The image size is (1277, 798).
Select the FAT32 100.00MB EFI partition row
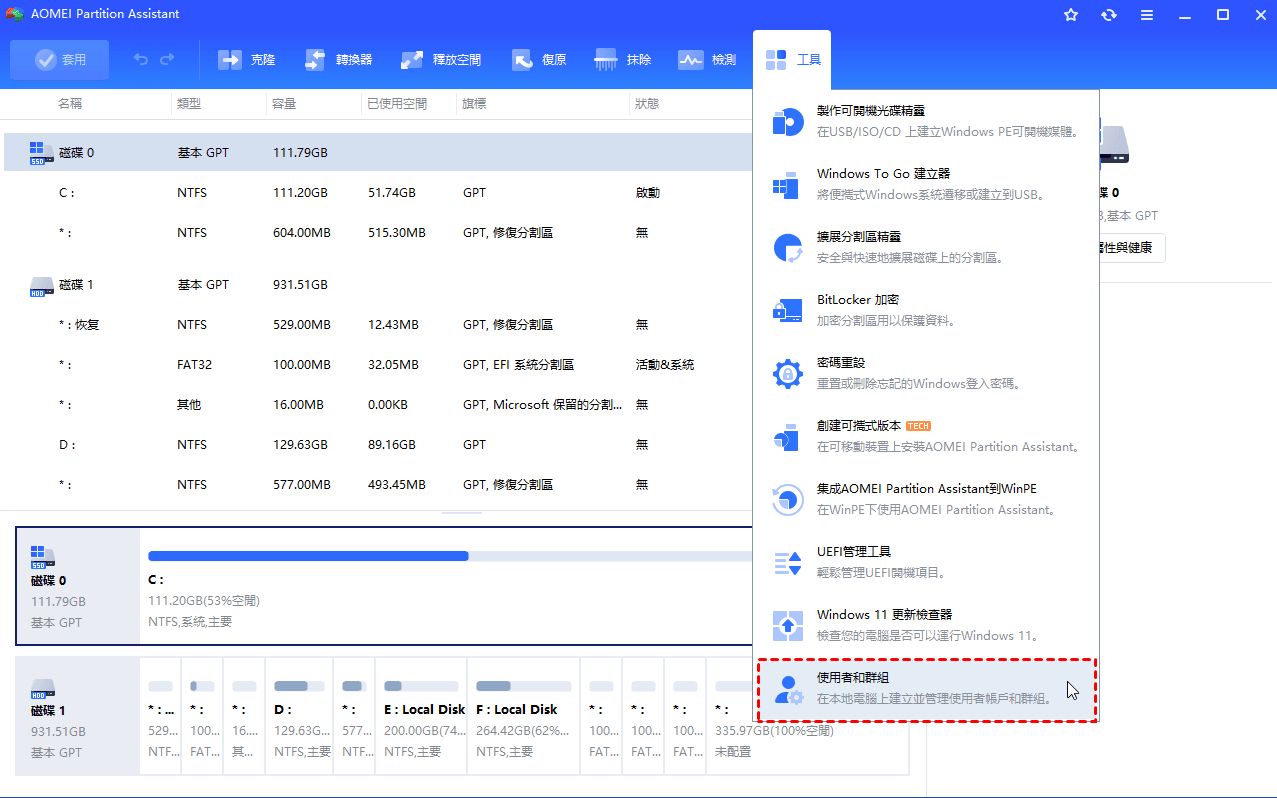[378, 365]
